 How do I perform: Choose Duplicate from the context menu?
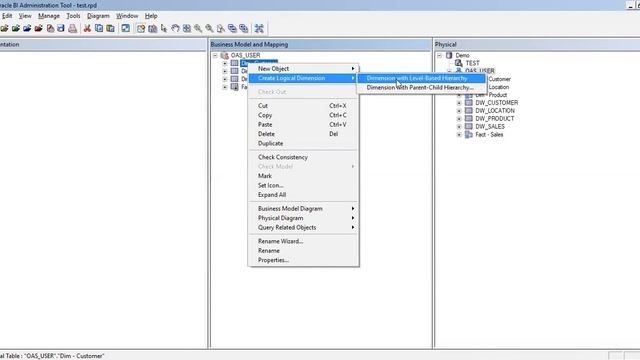[x=304, y=143]
